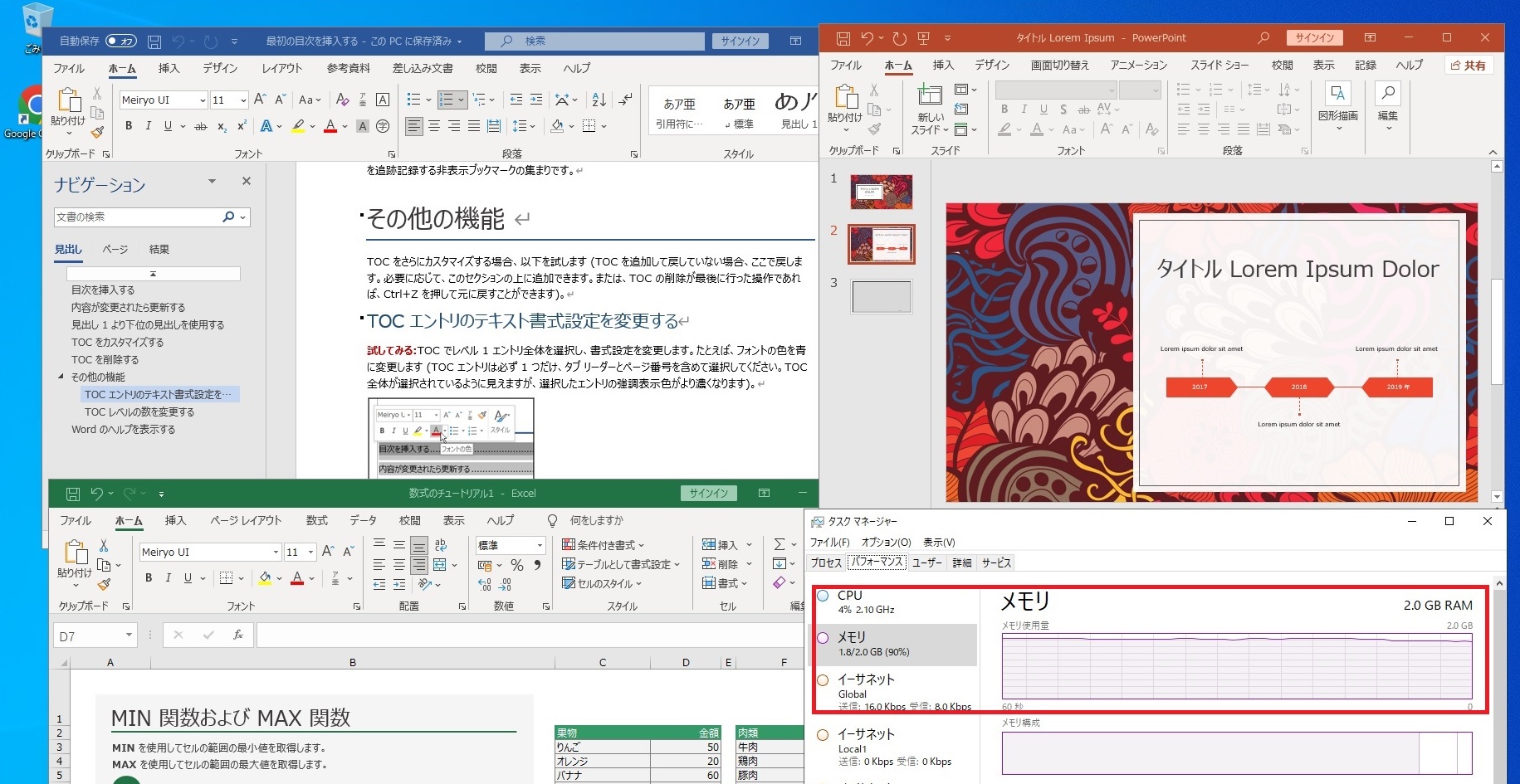Image resolution: width=1520 pixels, height=784 pixels.
Task: Click the Word text highlight color icon
Action: click(x=298, y=126)
